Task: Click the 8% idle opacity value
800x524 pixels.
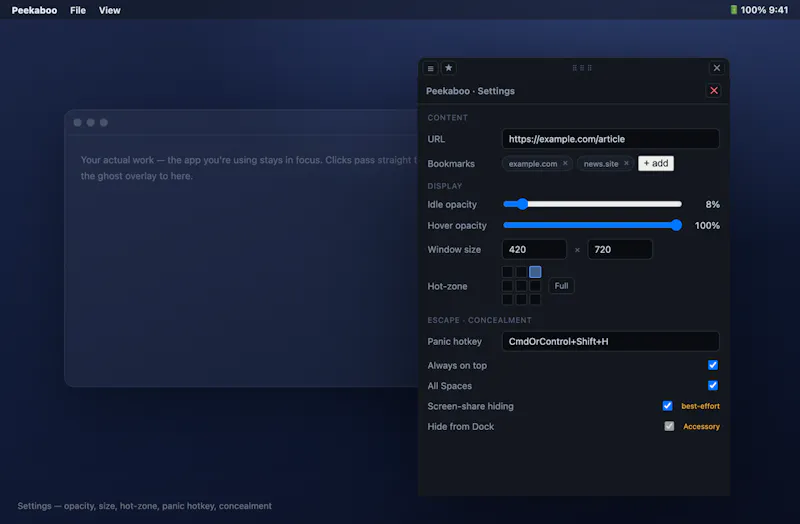Action: pyautogui.click(x=713, y=205)
